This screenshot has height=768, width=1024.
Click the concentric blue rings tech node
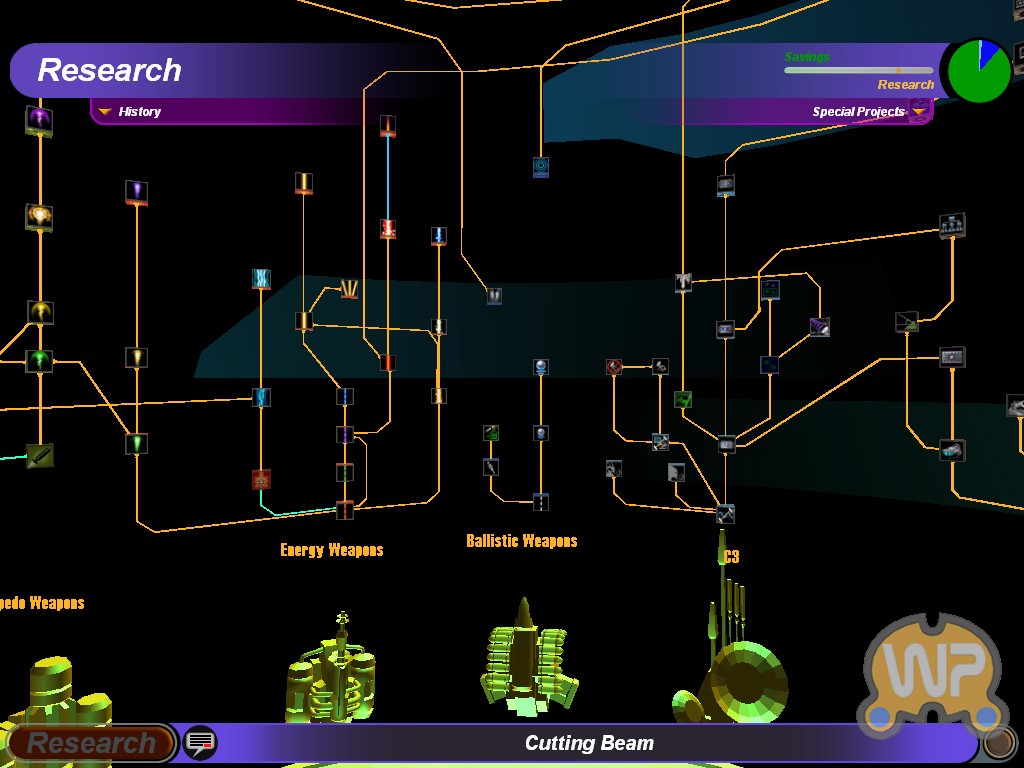point(541,167)
